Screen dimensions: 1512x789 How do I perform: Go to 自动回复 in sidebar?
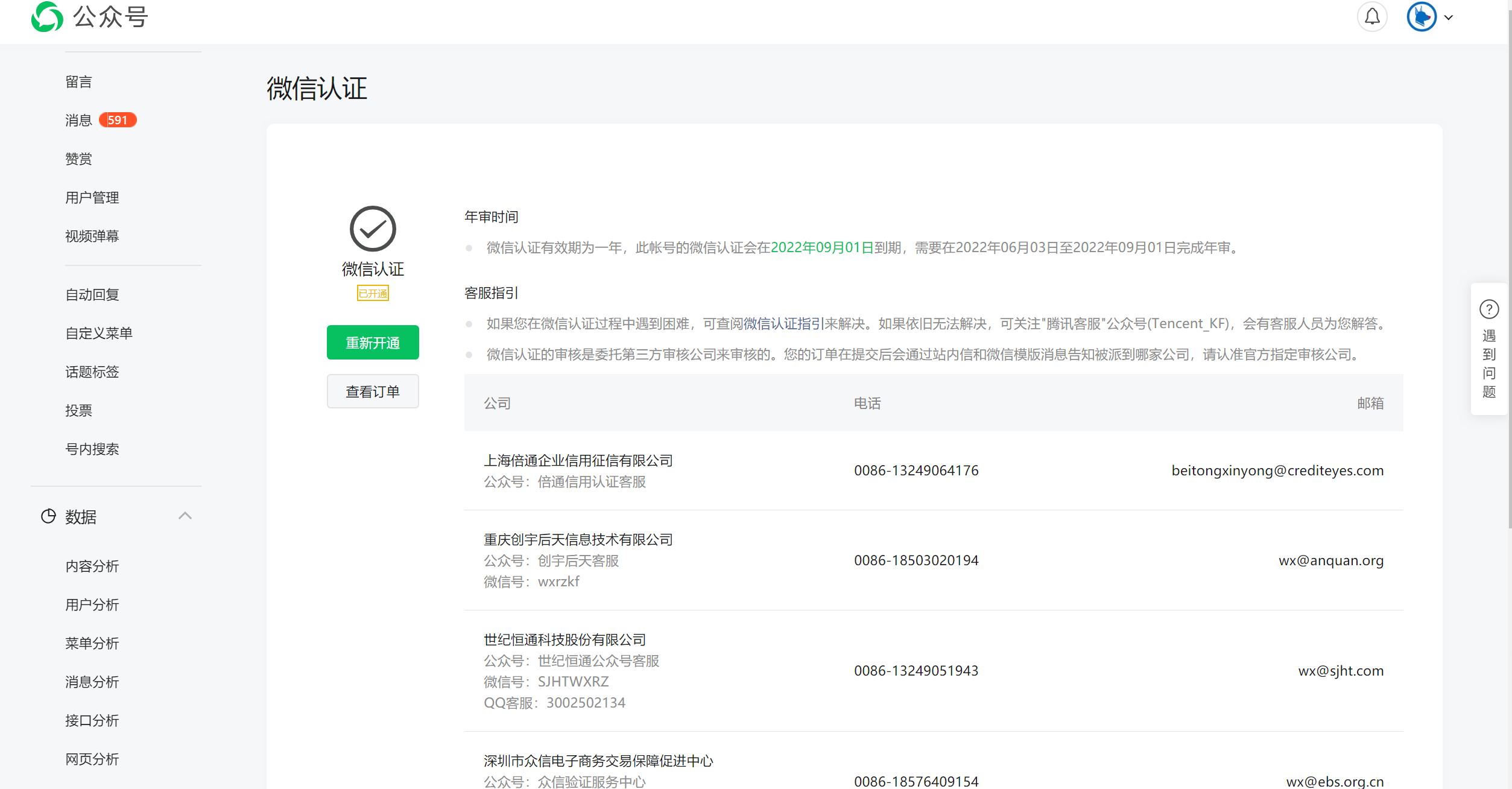pos(92,294)
